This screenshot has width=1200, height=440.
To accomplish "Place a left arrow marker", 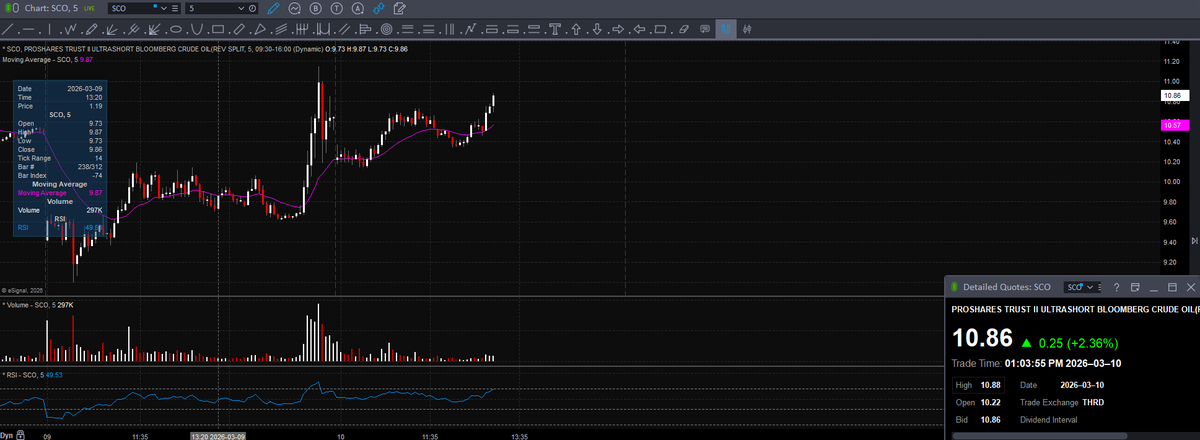I will [x=639, y=29].
